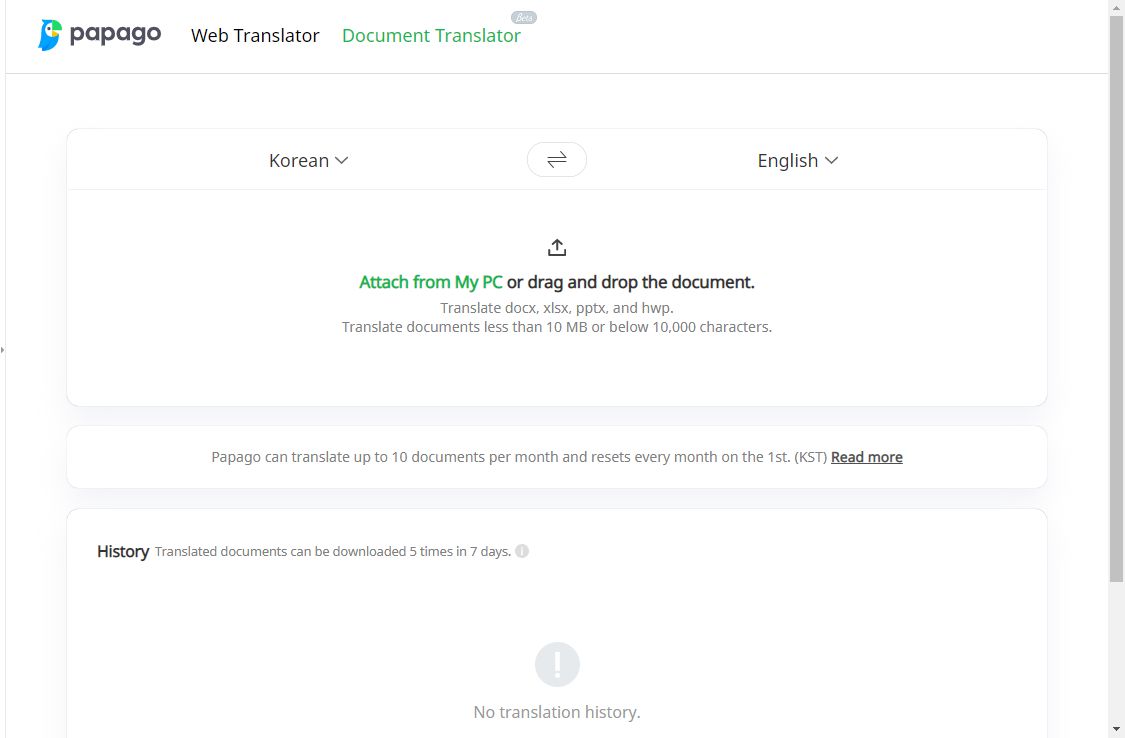Click the History heading
Viewport: 1125px width, 738px height.
(123, 551)
